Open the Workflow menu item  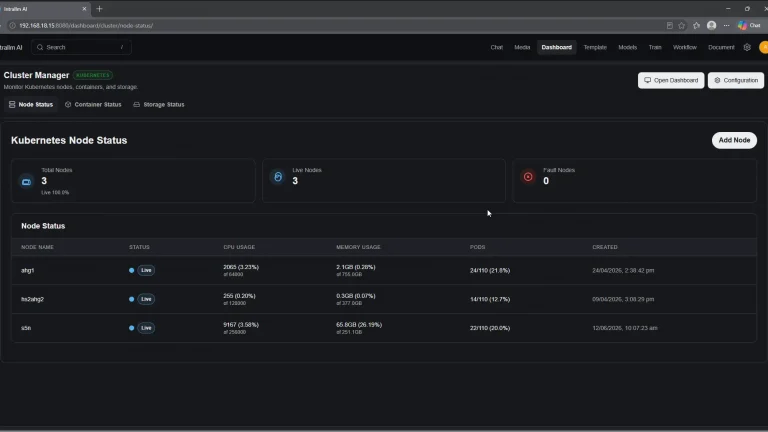click(x=685, y=48)
